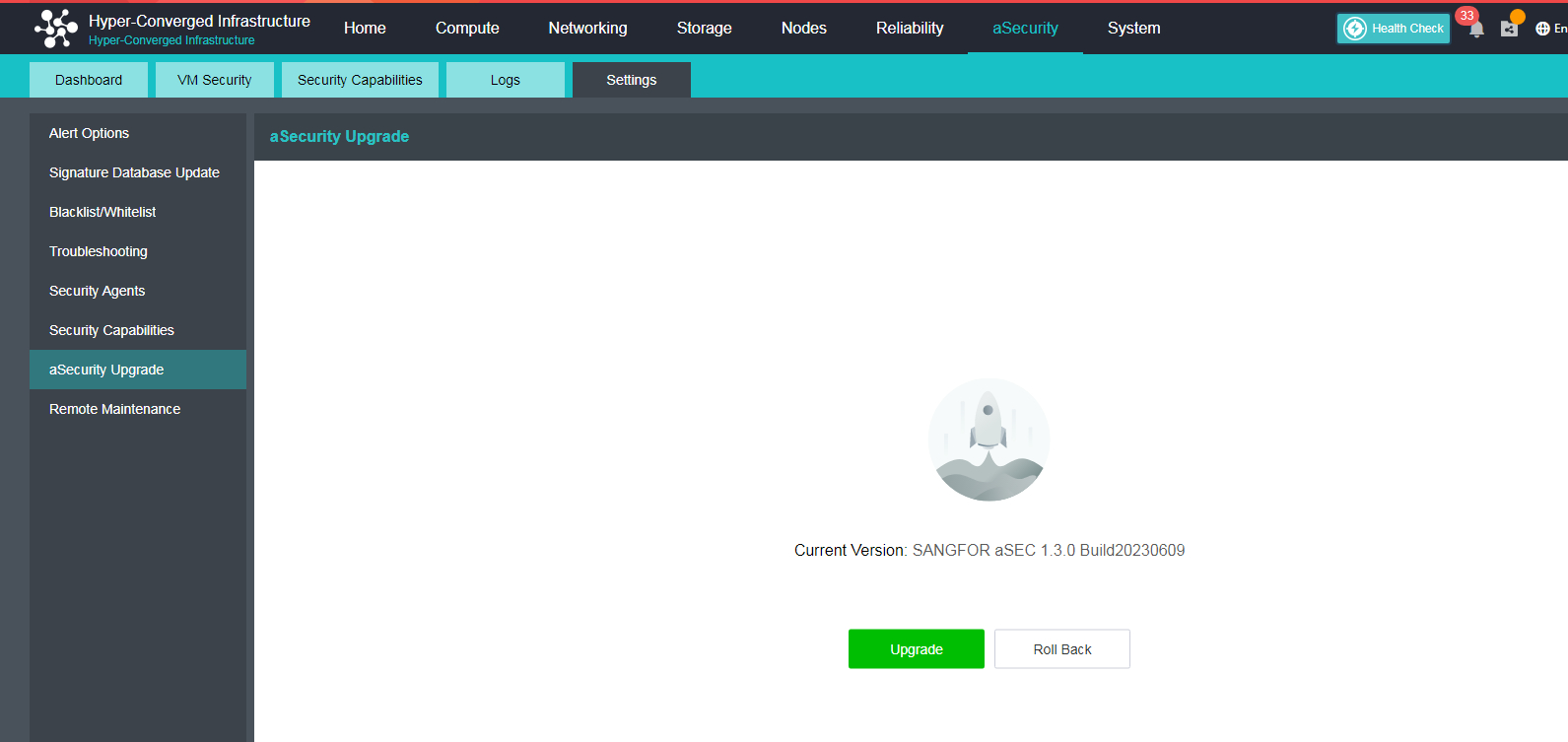Click the "SANGFOR aSEC 1.3.0 Build20230609" version text
The width and height of the screenshot is (1568, 742).
[1049, 551]
